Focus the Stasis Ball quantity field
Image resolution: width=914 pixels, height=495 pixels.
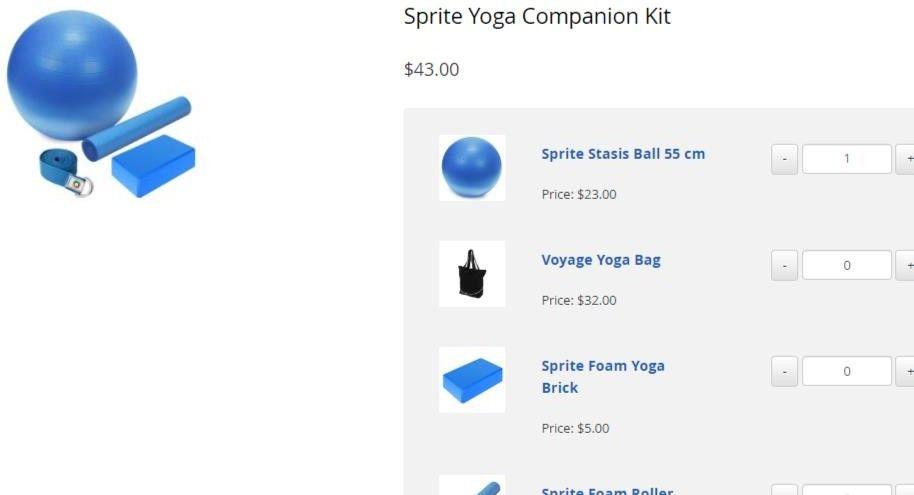pyautogui.click(x=846, y=159)
